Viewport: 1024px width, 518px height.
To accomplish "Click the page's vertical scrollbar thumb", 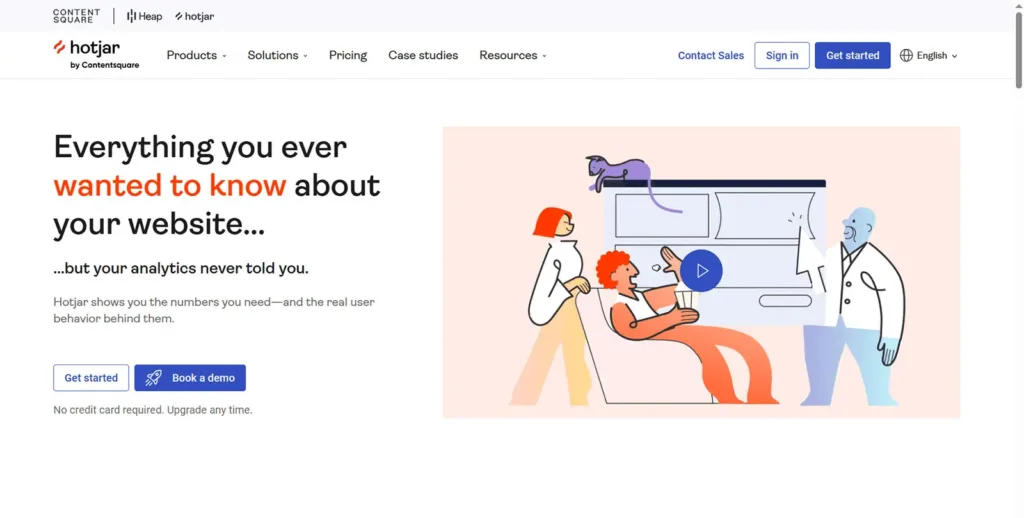I will click(1018, 49).
